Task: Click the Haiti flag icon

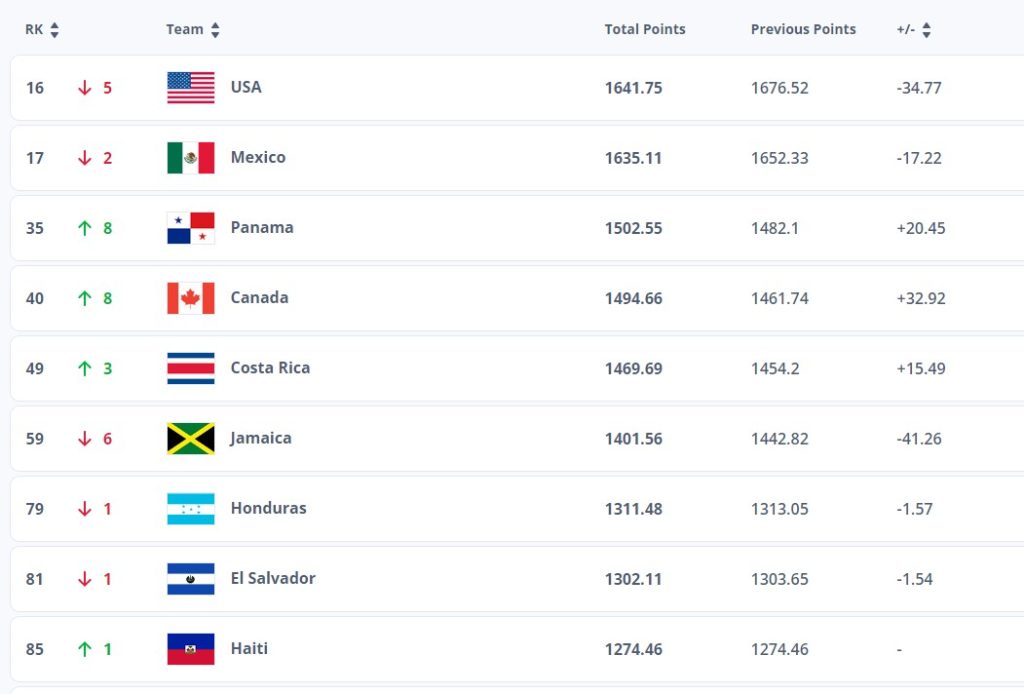Action: pos(191,649)
